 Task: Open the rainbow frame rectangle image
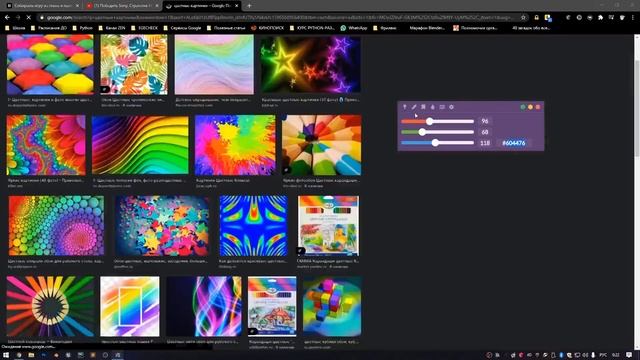click(130, 306)
